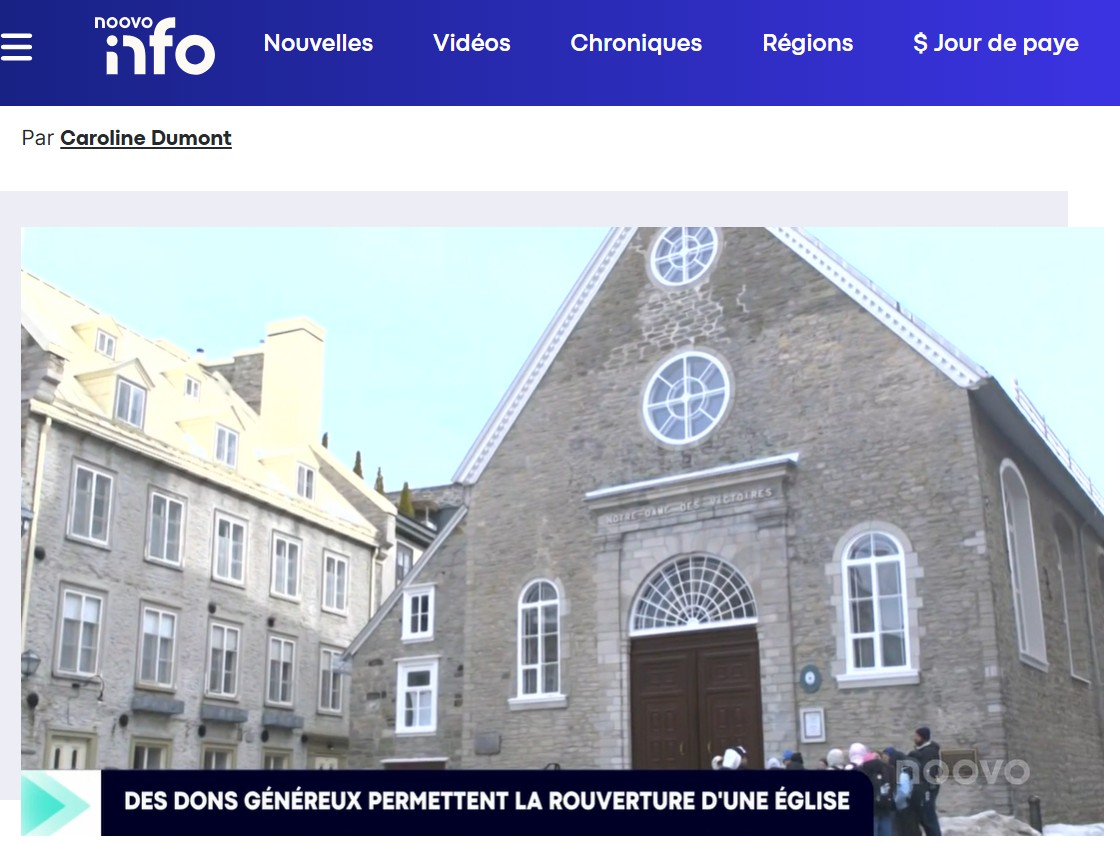Open author Caroline Dumont's profile link
1120x843 pixels.
point(146,138)
